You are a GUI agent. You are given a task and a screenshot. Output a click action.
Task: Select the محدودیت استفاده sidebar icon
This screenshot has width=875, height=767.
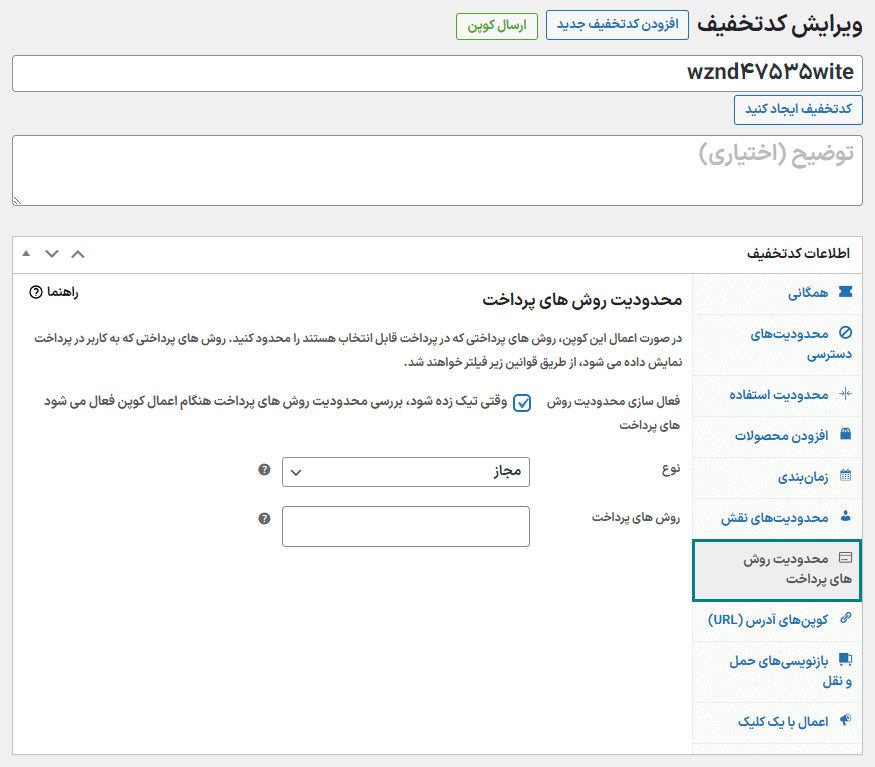point(847,391)
